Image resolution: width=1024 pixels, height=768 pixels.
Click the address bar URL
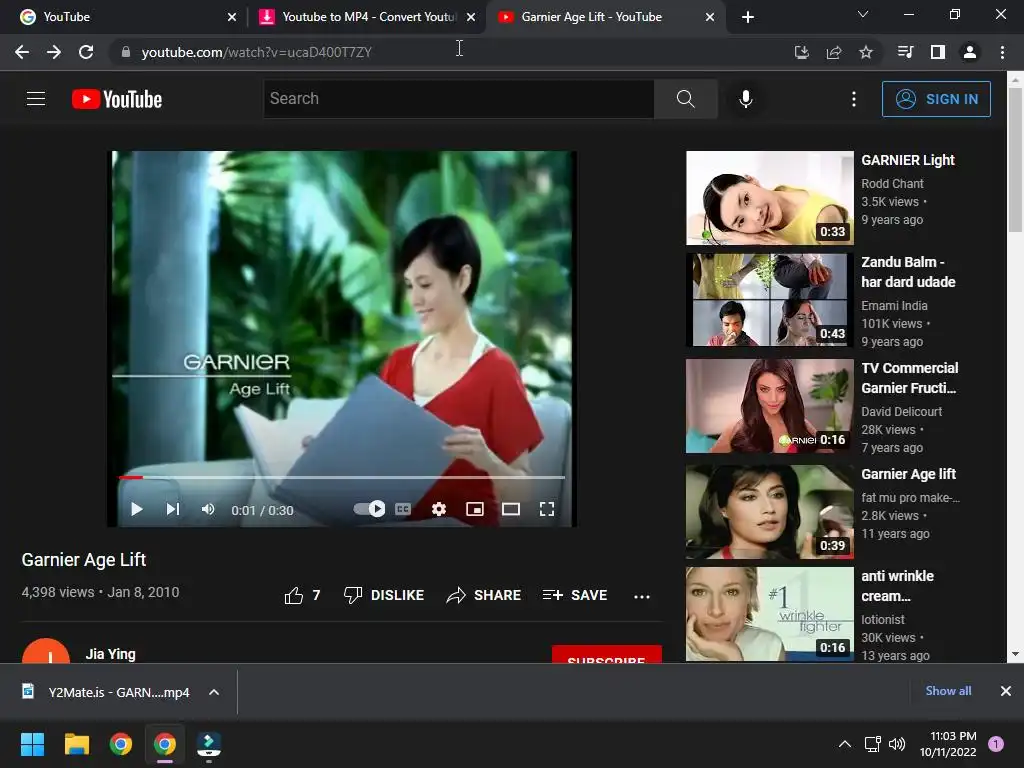(257, 52)
